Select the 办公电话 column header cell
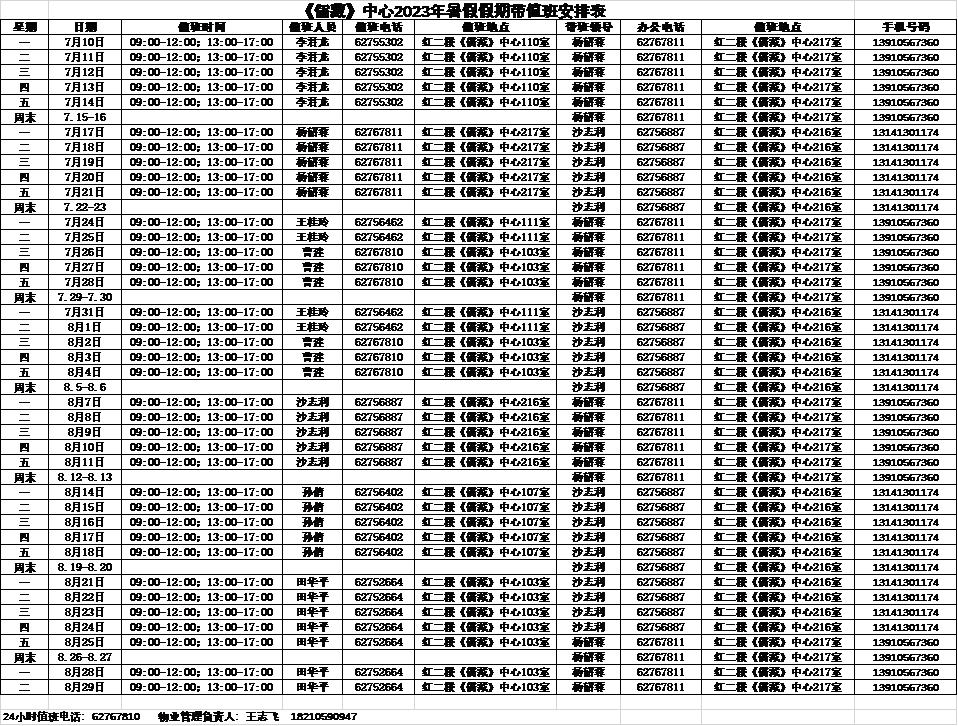 point(660,27)
